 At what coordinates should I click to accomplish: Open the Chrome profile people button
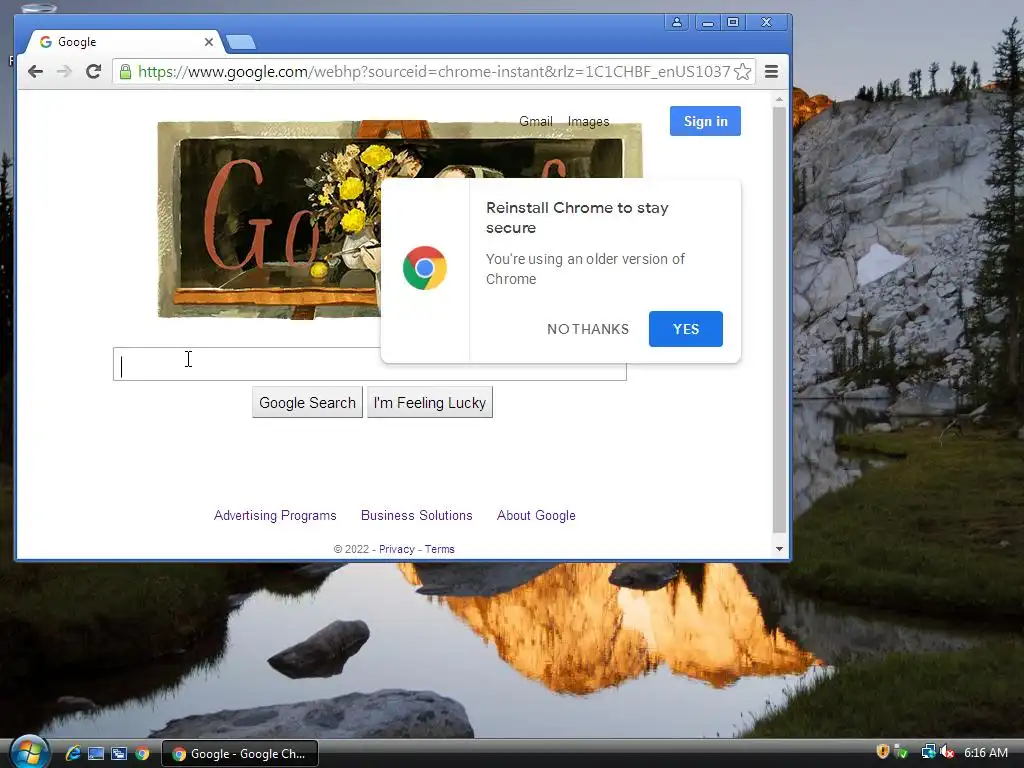[x=677, y=22]
